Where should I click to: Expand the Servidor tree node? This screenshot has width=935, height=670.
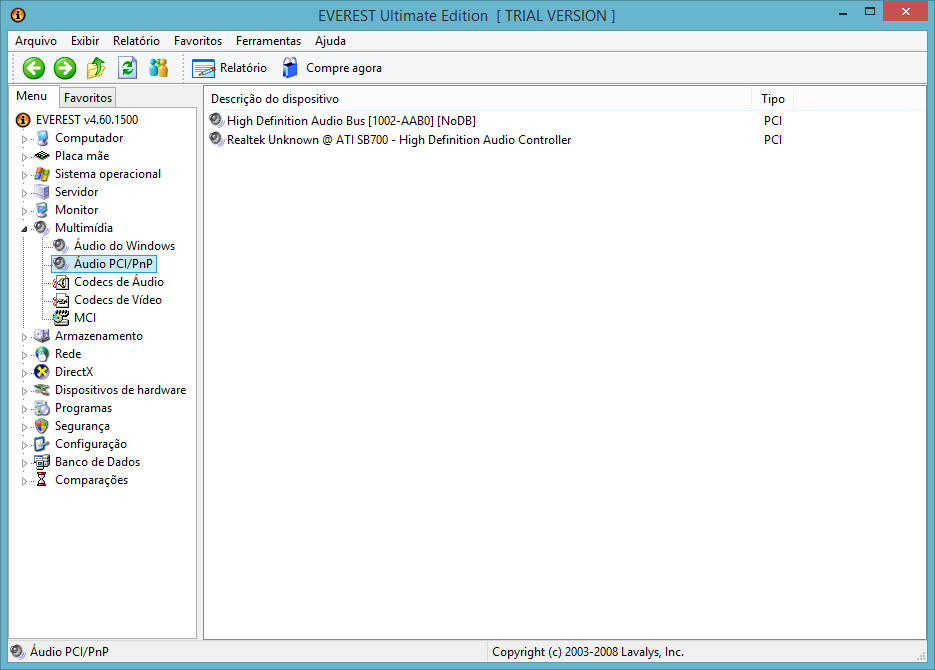click(24, 193)
